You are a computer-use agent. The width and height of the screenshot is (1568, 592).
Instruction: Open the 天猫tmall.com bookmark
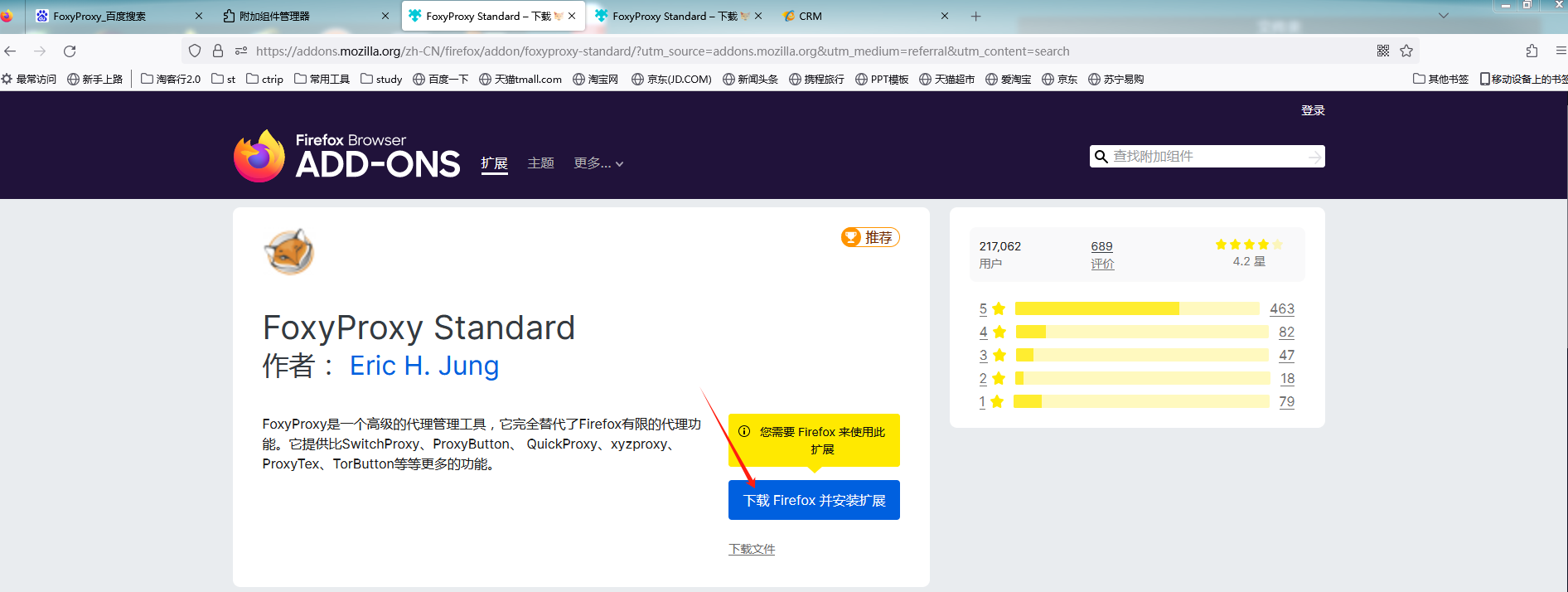[520, 80]
